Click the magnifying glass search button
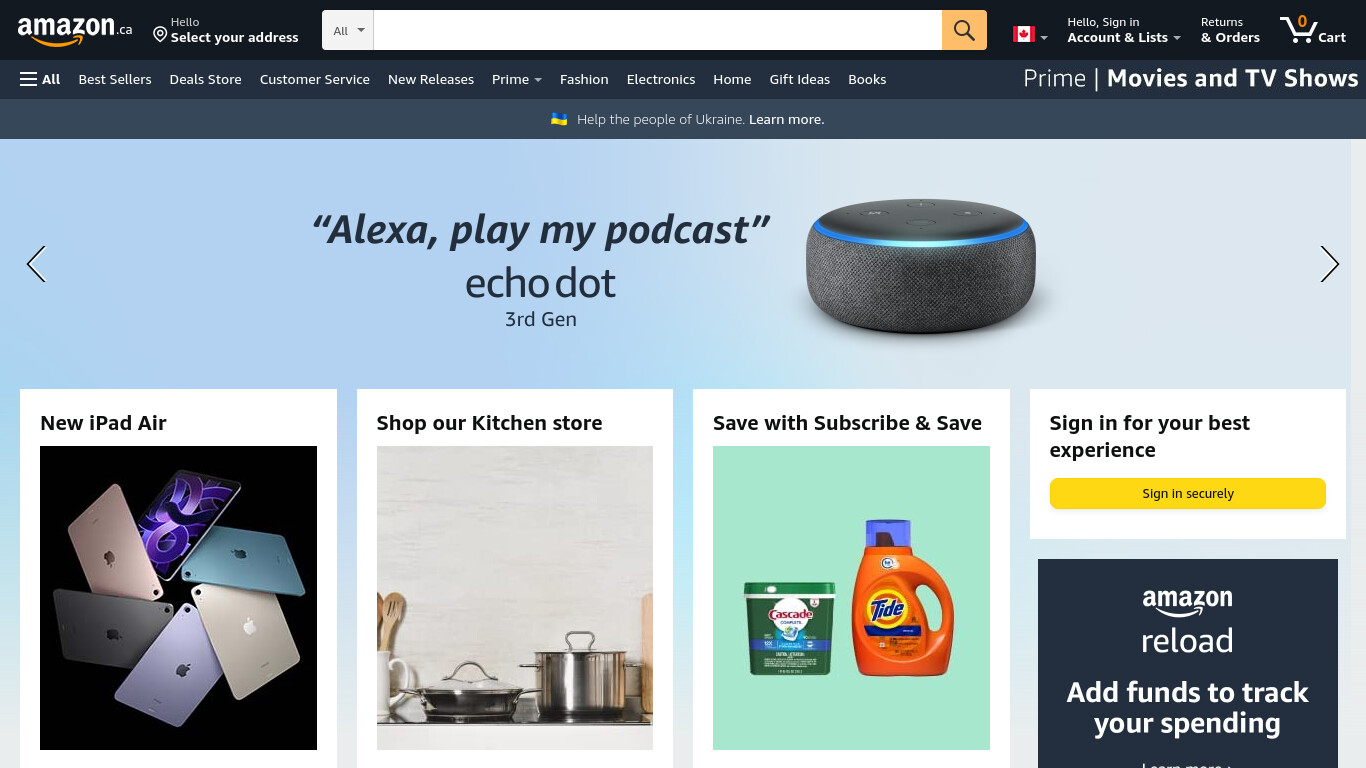This screenshot has height=768, width=1366. (x=964, y=30)
